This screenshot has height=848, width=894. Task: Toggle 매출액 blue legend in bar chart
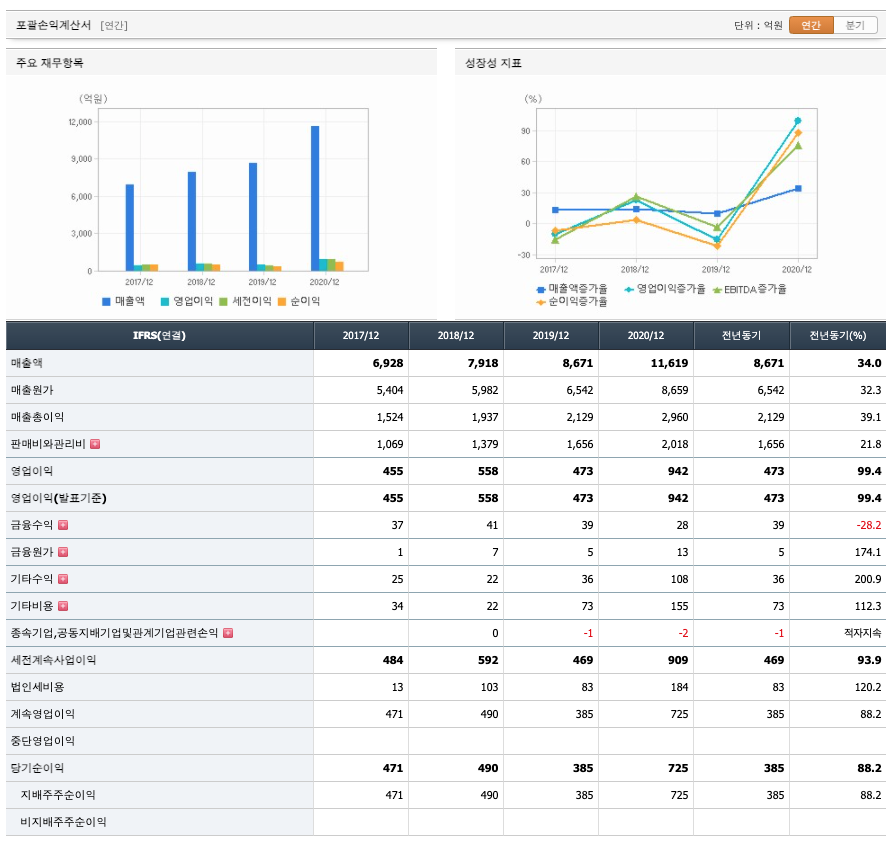tap(123, 301)
